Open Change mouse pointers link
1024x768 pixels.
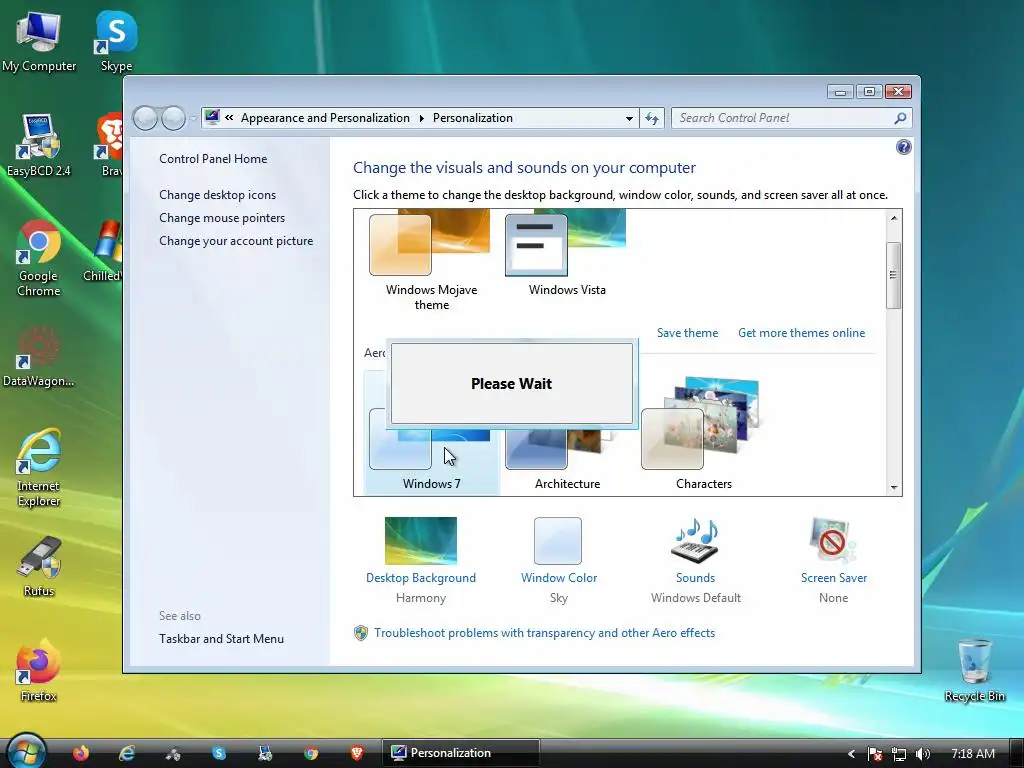222,217
